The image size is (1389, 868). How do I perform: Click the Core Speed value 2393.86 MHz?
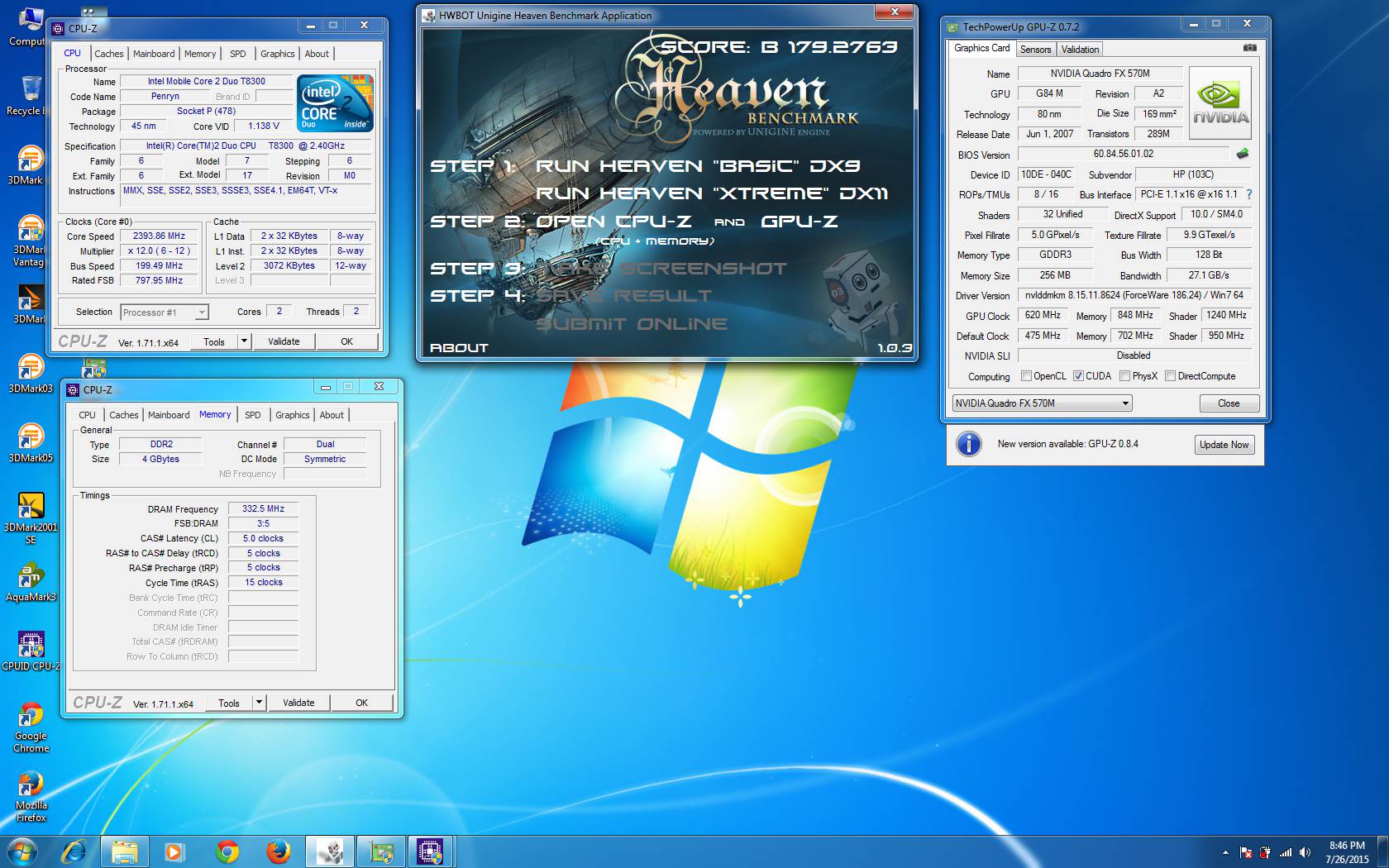[159, 236]
